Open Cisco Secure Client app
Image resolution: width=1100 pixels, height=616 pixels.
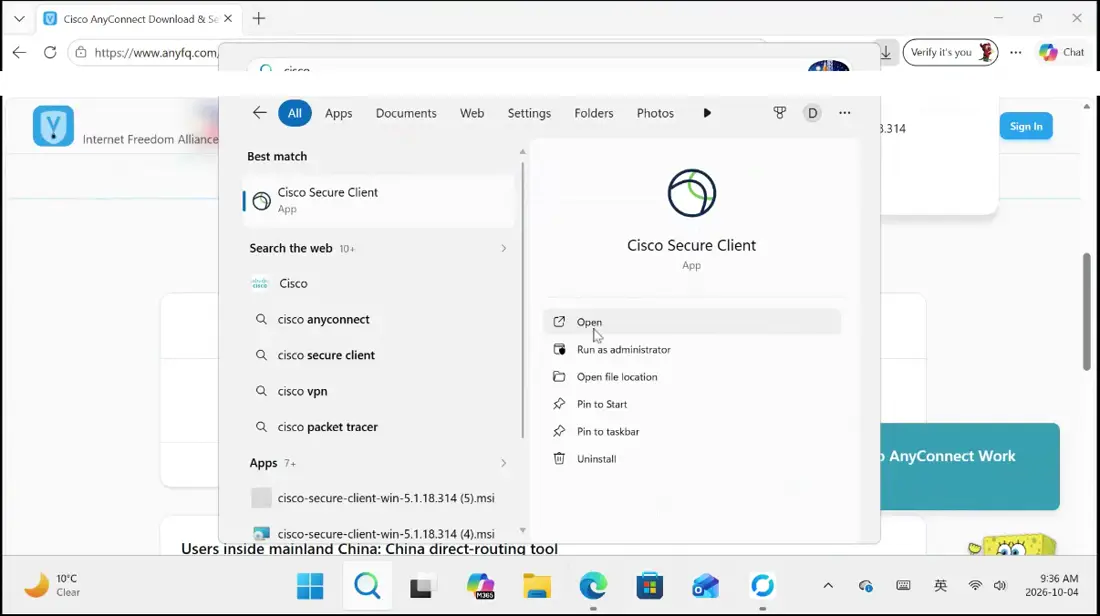click(x=692, y=322)
